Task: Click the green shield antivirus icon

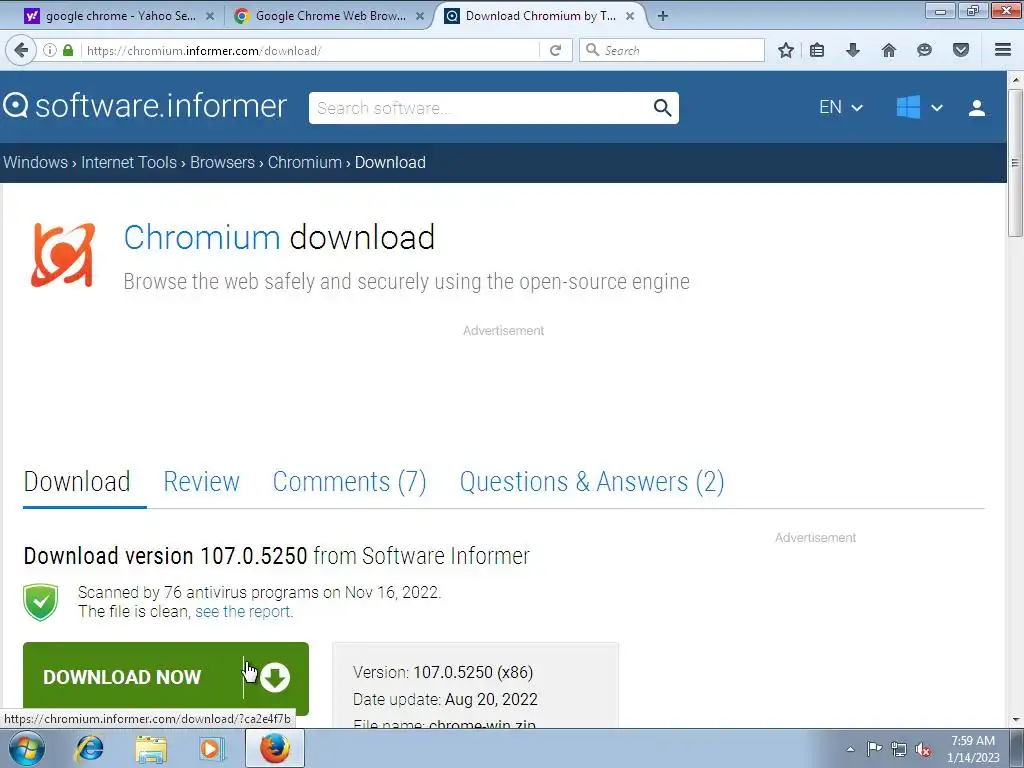Action: (x=40, y=602)
